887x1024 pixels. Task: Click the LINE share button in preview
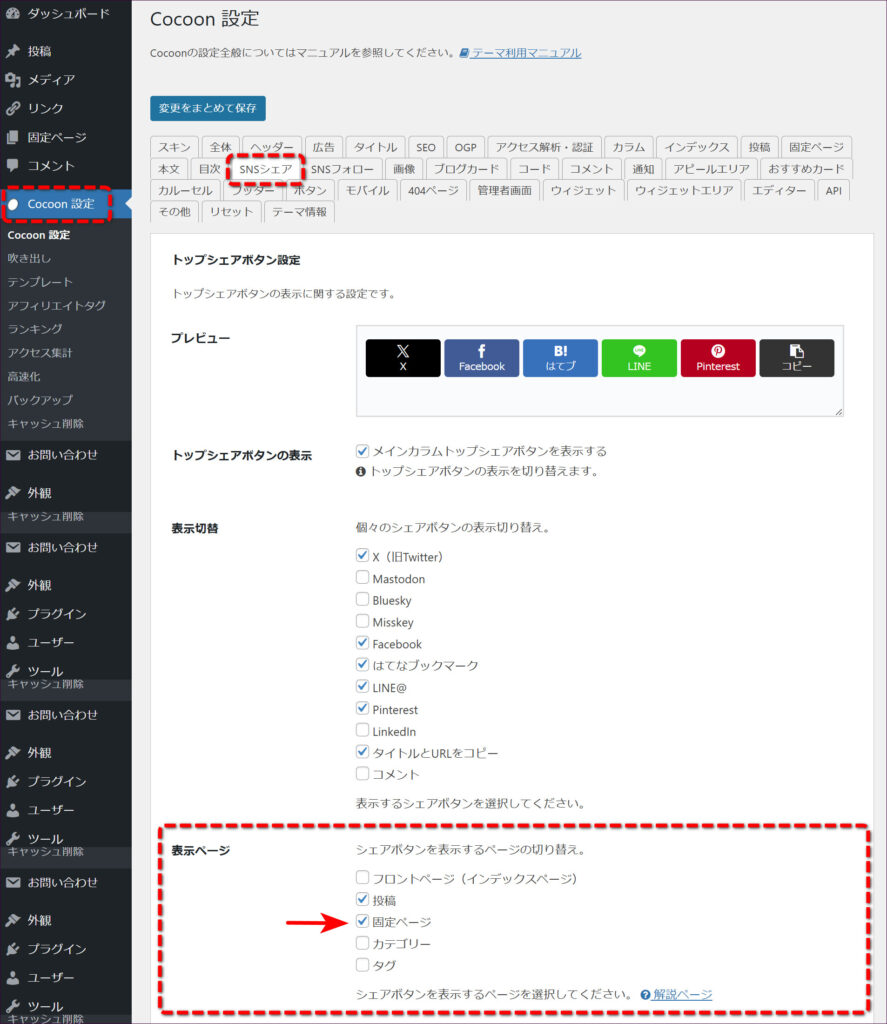tap(639, 358)
